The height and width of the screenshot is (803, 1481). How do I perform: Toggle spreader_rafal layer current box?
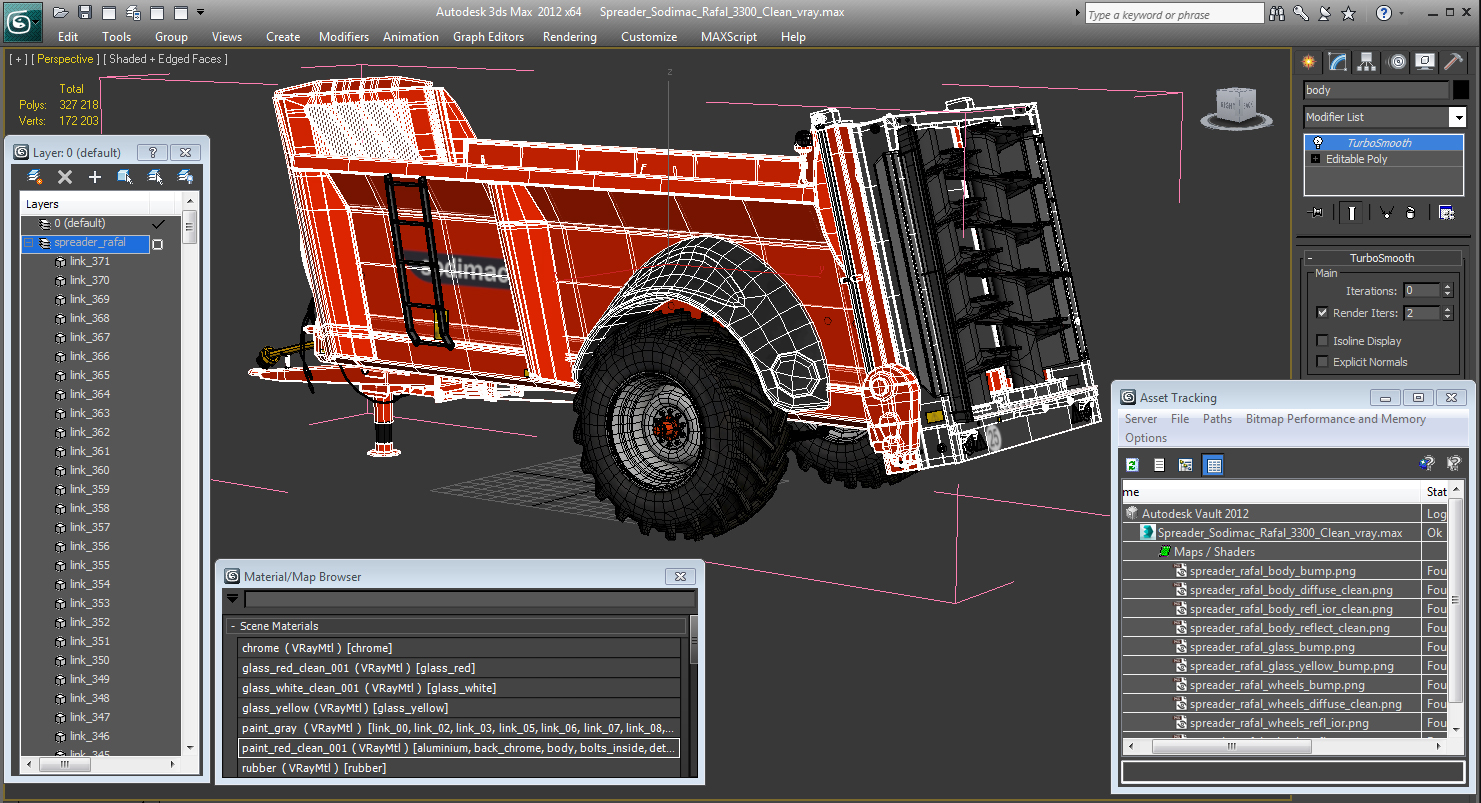coord(157,243)
